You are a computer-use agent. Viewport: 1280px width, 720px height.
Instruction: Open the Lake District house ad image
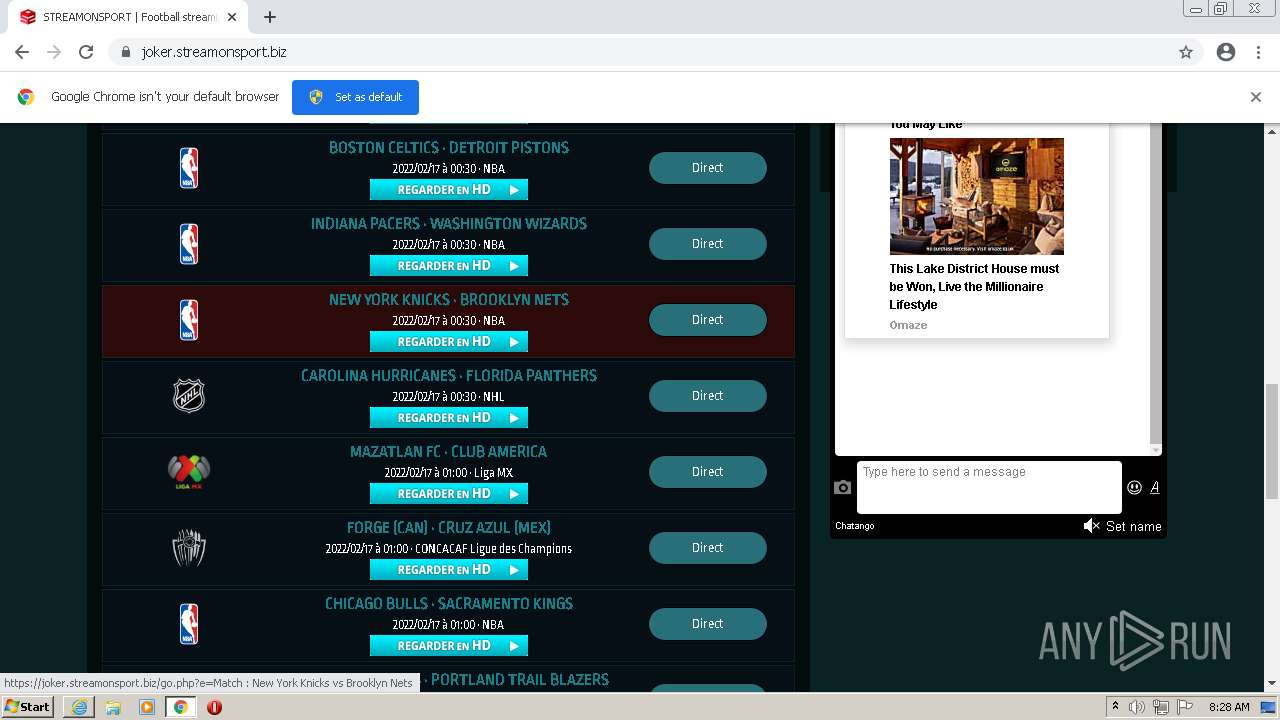(x=977, y=196)
